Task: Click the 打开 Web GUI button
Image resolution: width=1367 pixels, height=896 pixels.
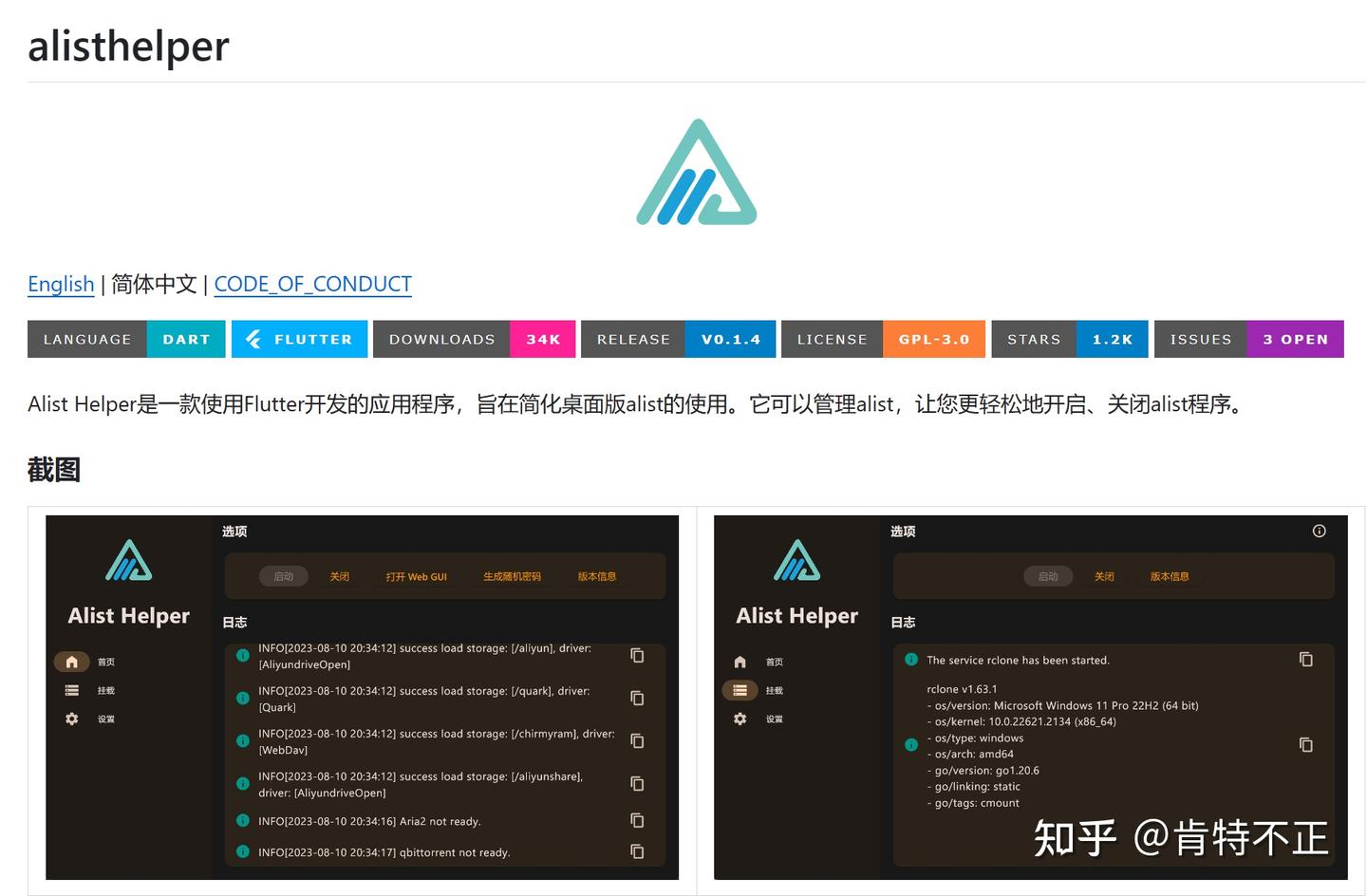Action: [416, 576]
